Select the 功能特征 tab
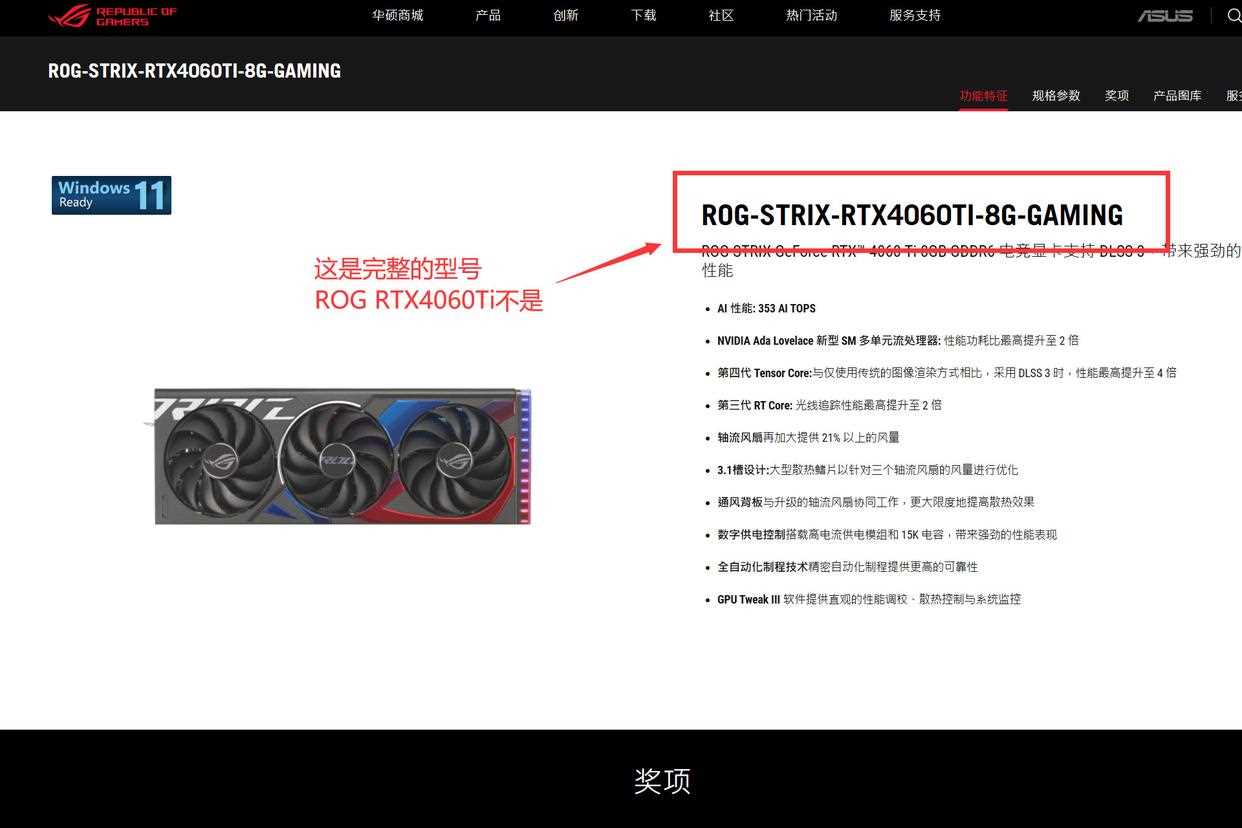1242x828 pixels. click(x=984, y=96)
